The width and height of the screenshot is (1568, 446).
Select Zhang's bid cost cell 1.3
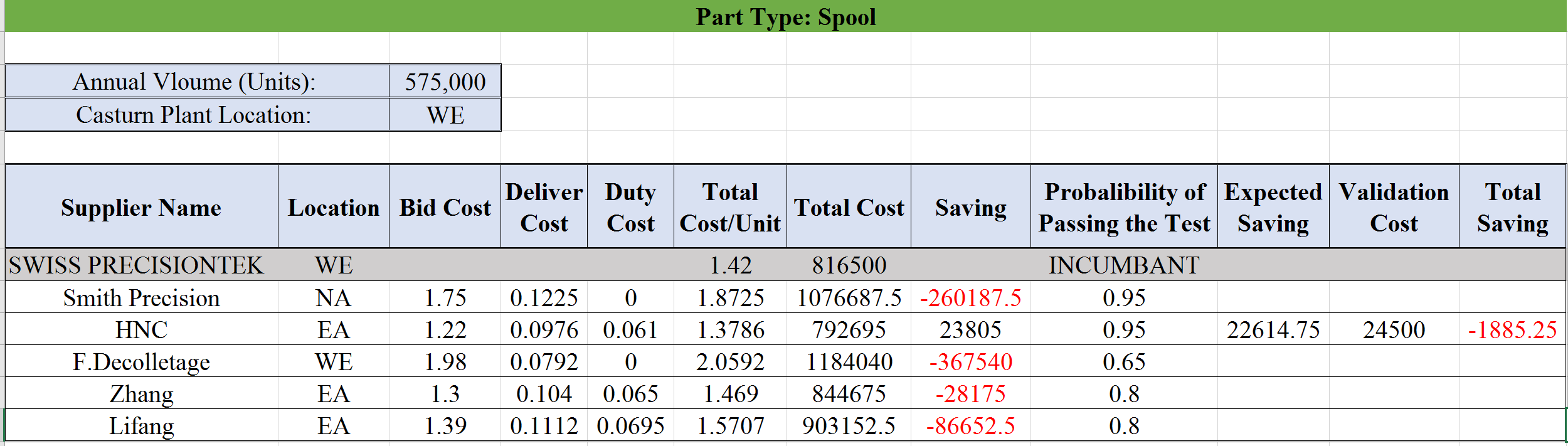point(445,393)
